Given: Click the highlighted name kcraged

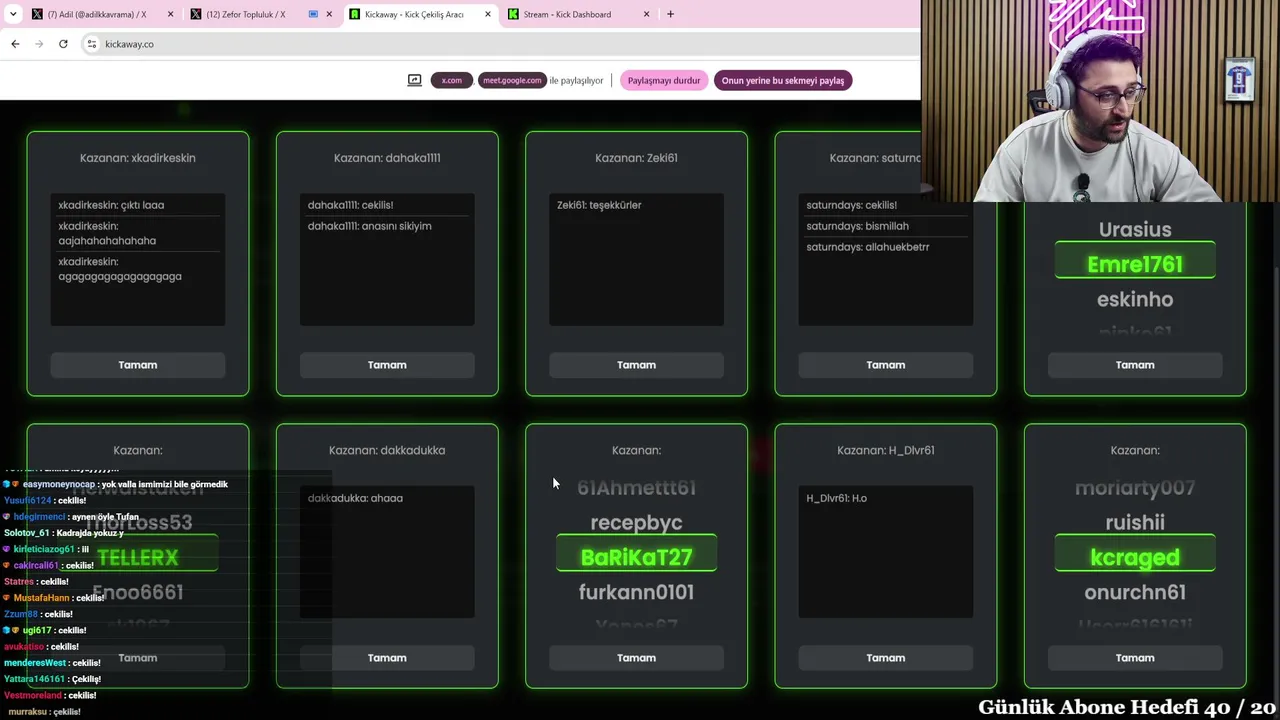Looking at the screenshot, I should (1135, 557).
